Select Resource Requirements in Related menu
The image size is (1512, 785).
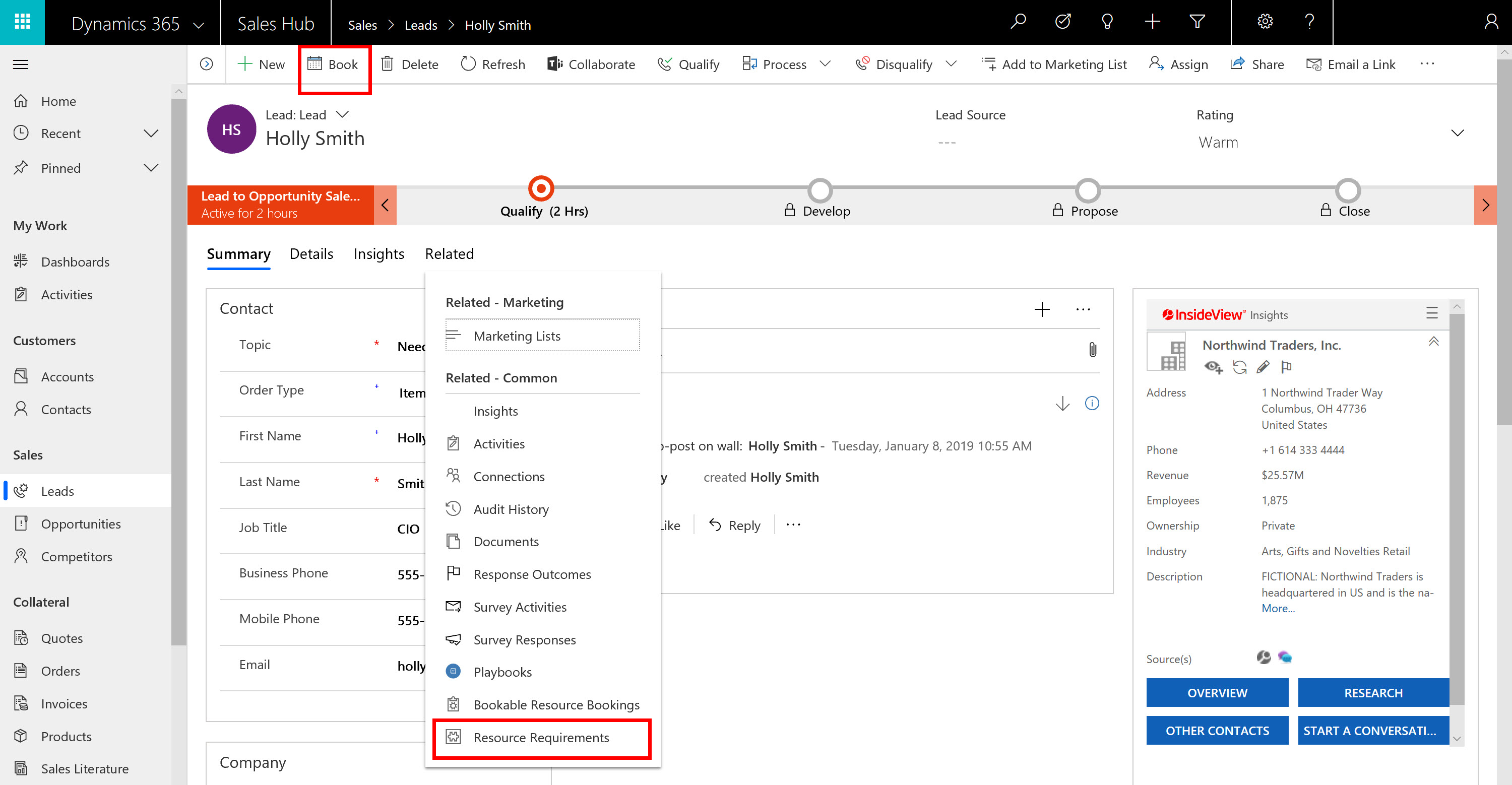click(x=542, y=738)
